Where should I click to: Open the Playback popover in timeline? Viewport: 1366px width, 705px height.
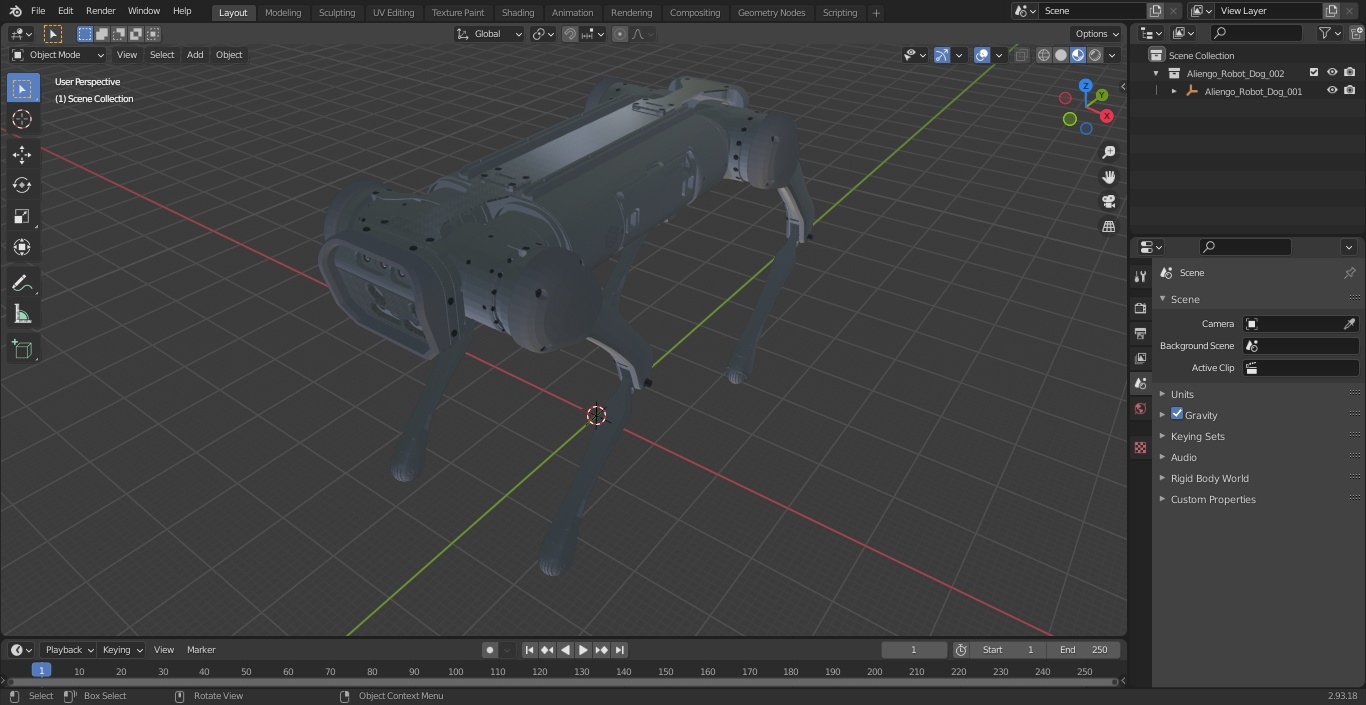tap(68, 650)
